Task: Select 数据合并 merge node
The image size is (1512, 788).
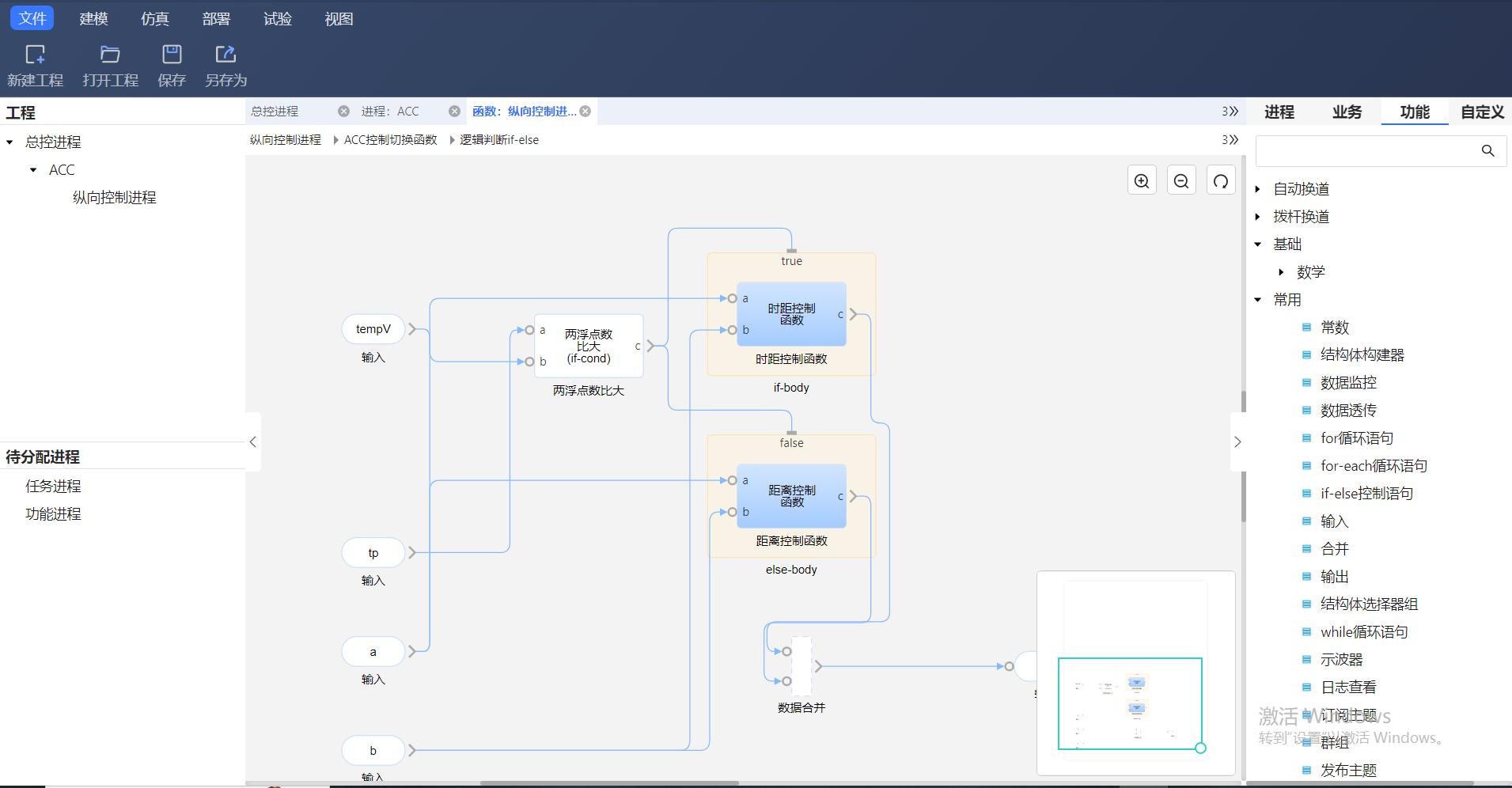Action: point(801,666)
